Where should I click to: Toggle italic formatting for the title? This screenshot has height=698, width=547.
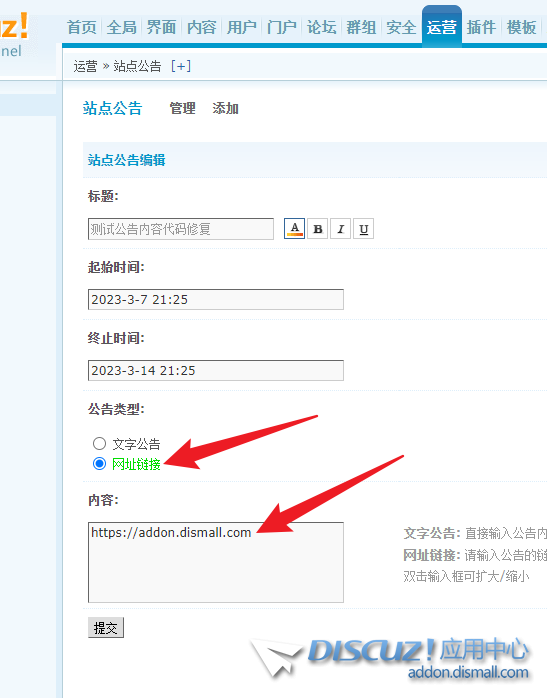(x=340, y=229)
